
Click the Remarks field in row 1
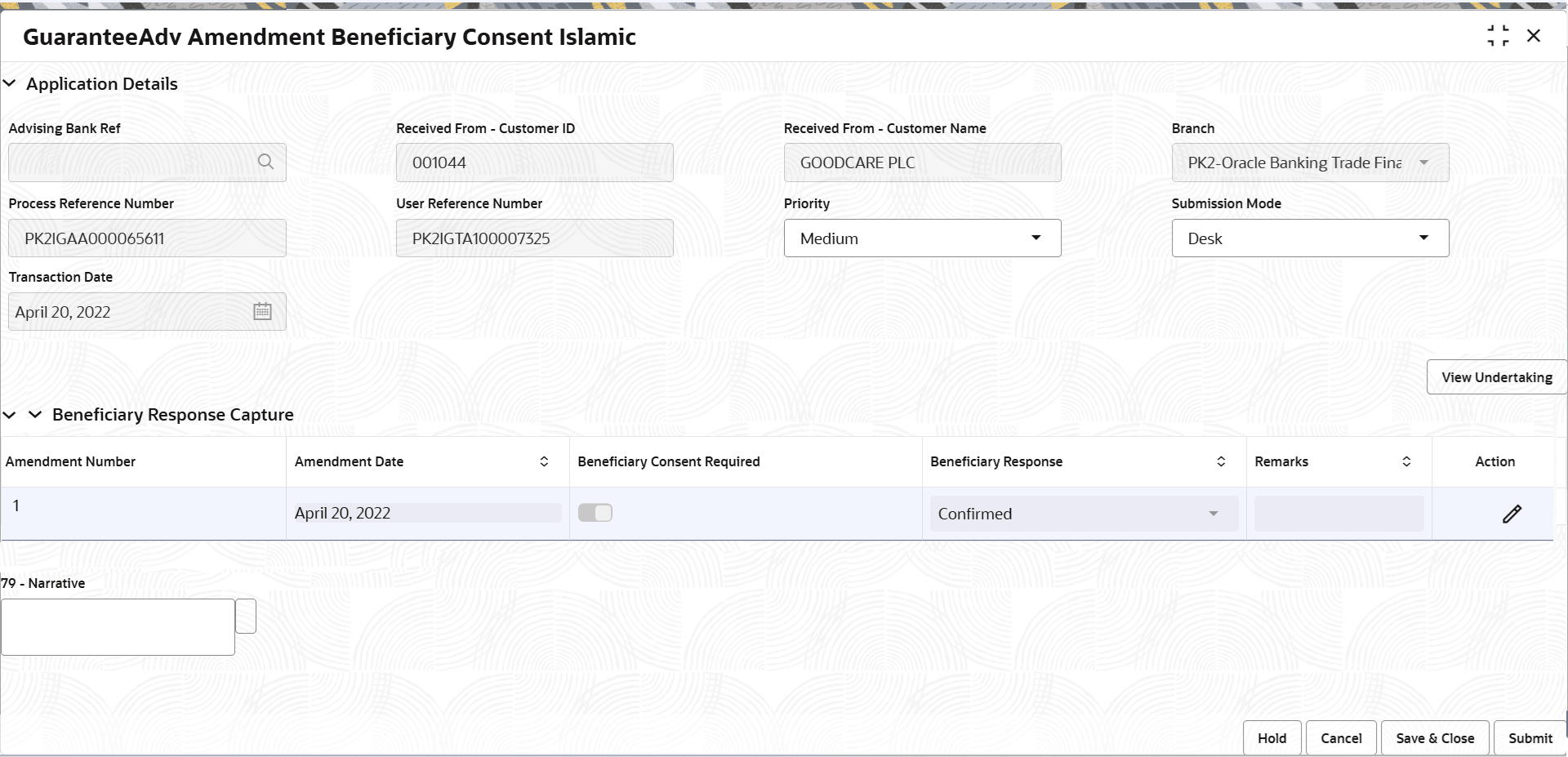(x=1339, y=514)
